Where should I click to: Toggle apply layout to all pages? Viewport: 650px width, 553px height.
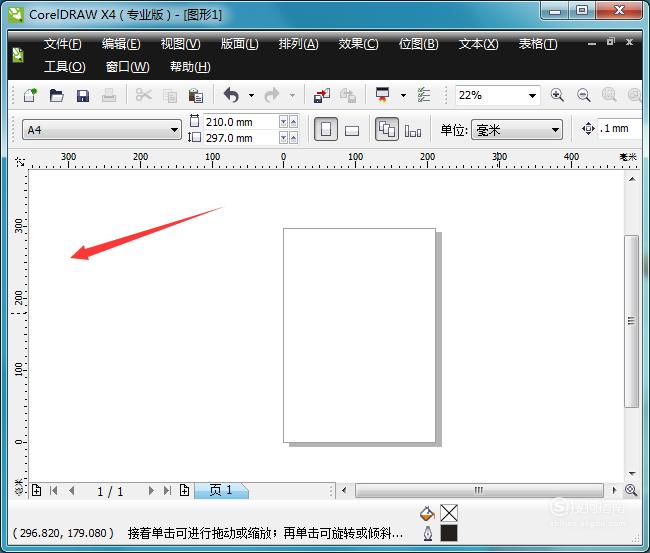coord(386,129)
